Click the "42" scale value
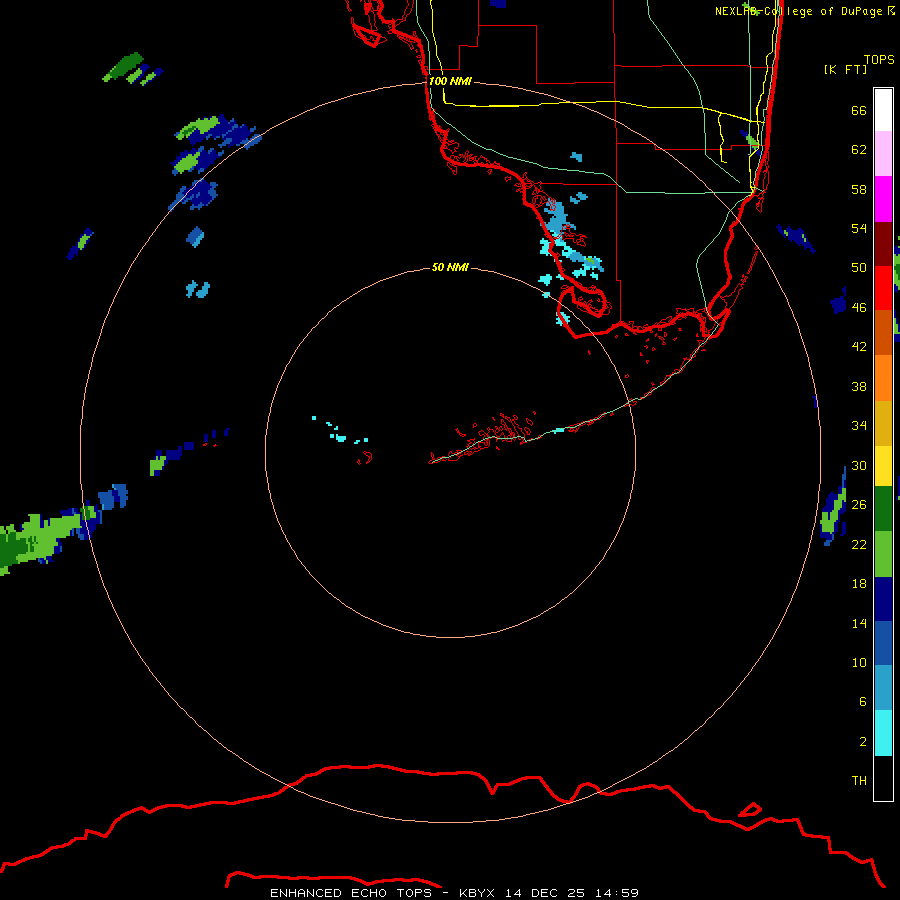This screenshot has height=900, width=900. tap(859, 346)
